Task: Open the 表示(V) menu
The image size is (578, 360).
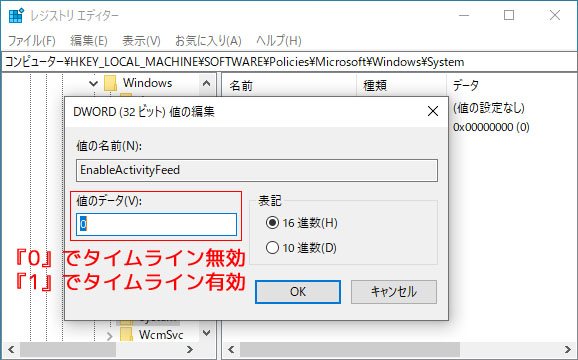Action: pyautogui.click(x=141, y=41)
